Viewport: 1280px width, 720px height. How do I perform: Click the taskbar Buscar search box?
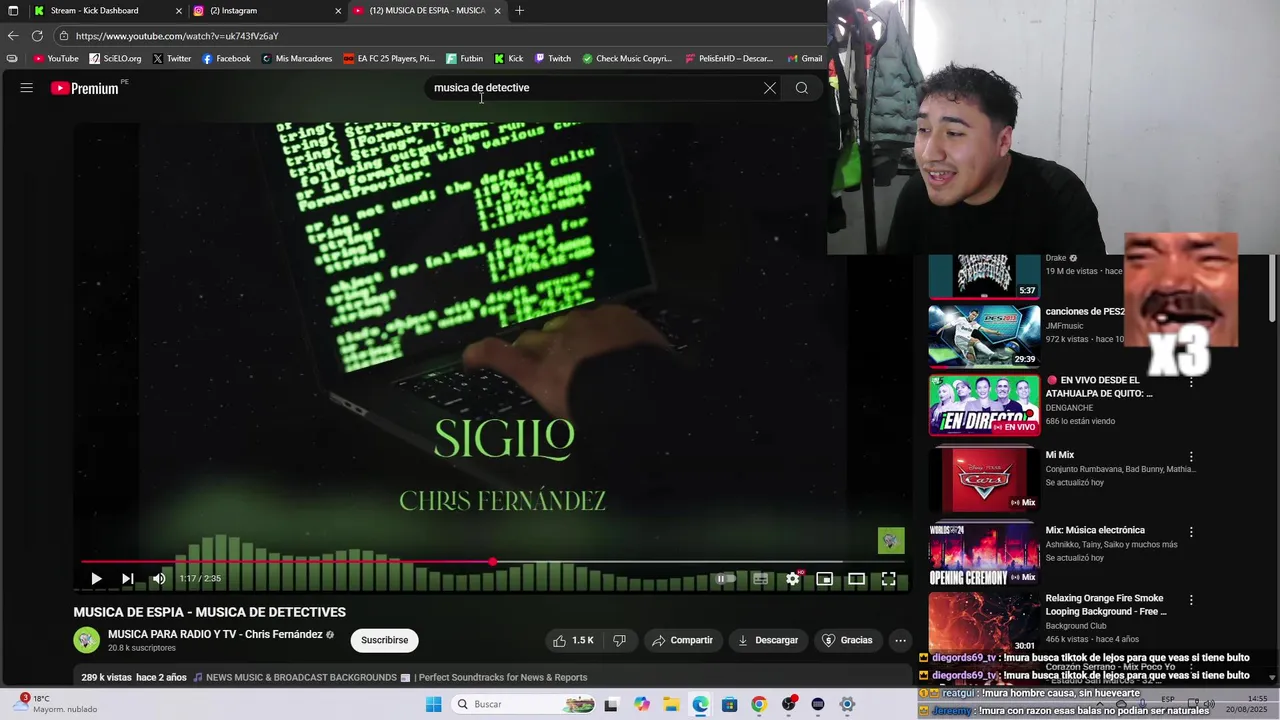[523, 704]
